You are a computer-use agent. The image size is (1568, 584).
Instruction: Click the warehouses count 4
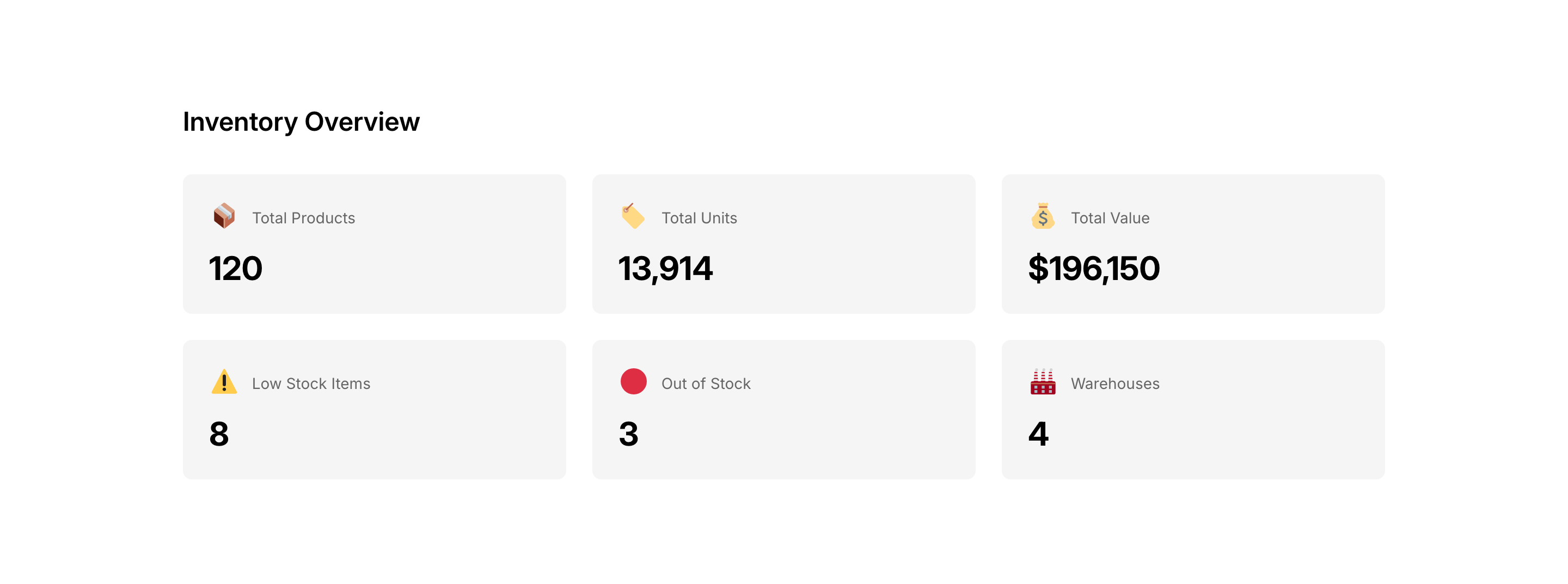(x=1038, y=434)
